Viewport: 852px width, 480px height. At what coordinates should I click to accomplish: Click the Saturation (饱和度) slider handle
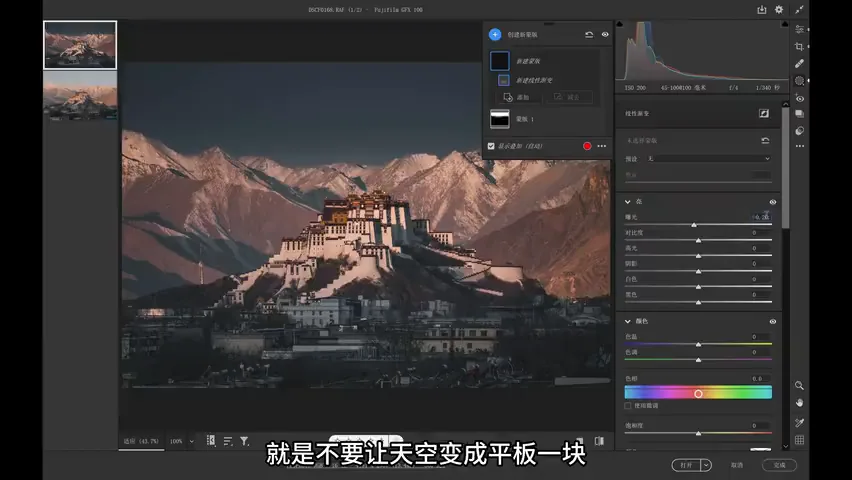pos(698,433)
